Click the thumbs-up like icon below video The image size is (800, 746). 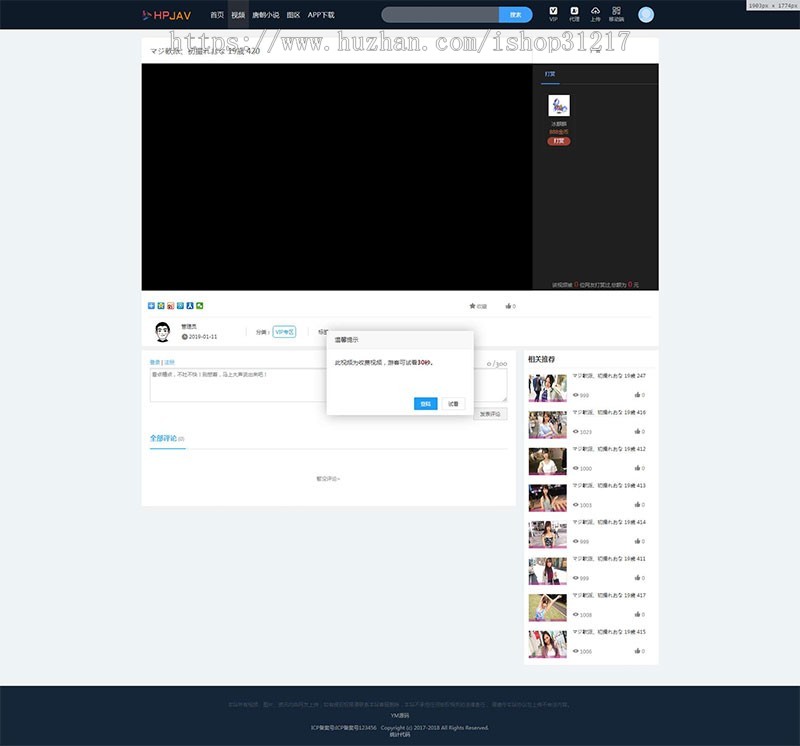tap(508, 306)
